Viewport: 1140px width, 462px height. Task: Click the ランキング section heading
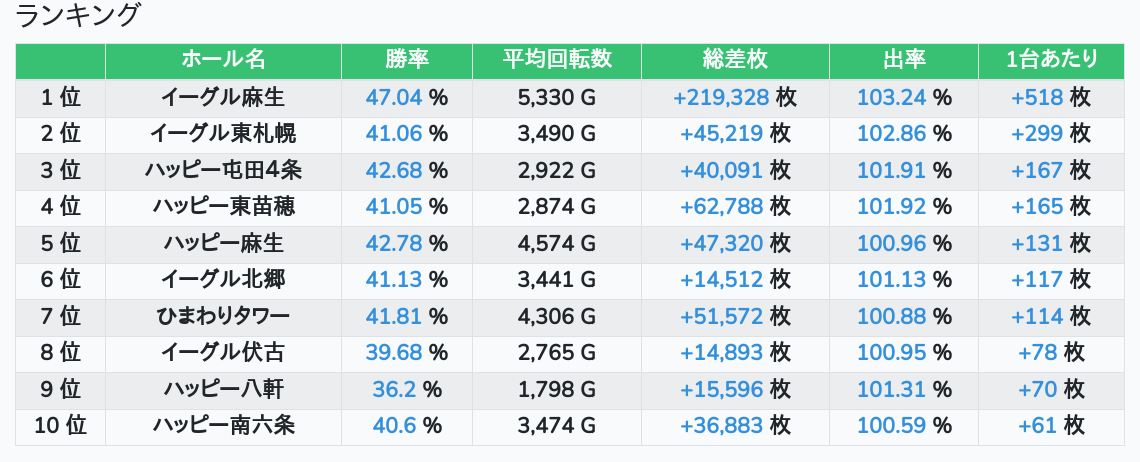tap(78, 17)
